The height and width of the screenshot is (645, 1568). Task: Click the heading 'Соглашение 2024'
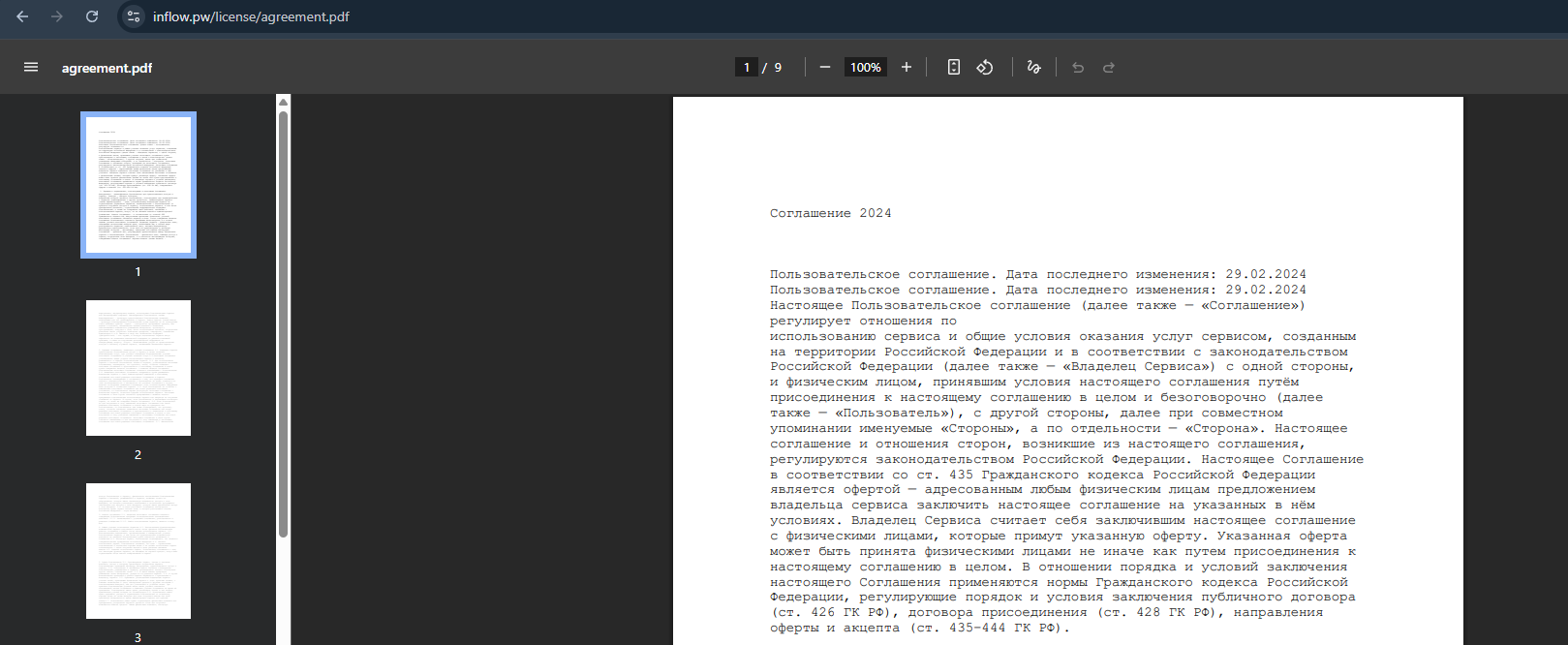click(831, 213)
